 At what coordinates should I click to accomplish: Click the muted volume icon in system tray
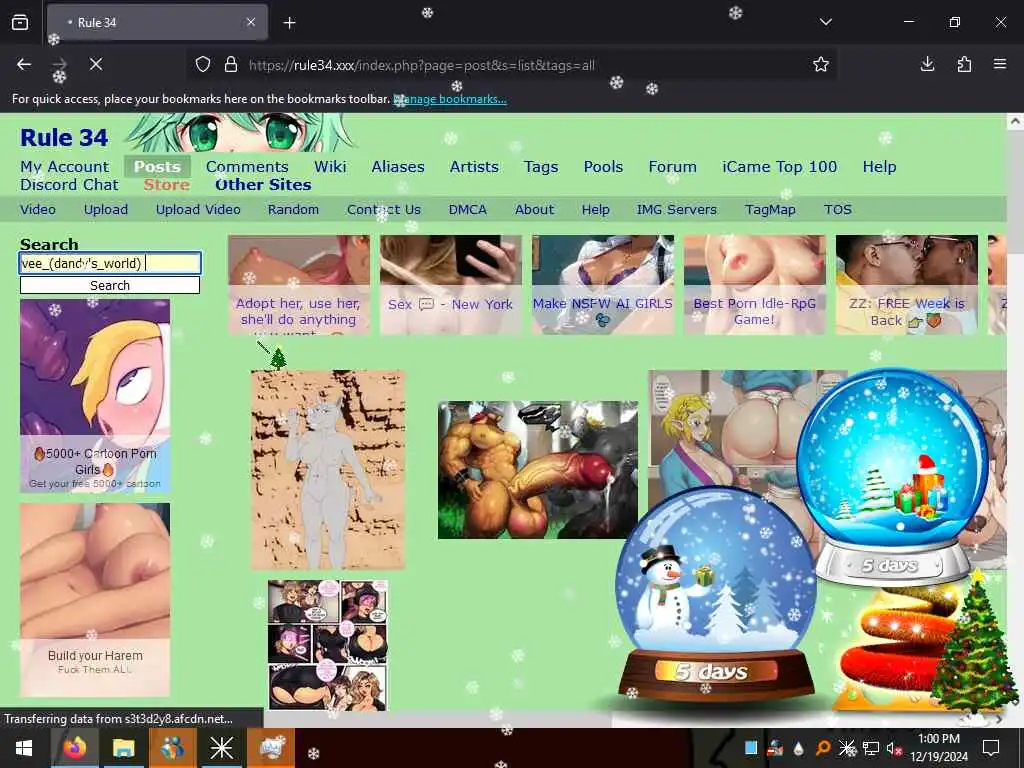tap(893, 748)
